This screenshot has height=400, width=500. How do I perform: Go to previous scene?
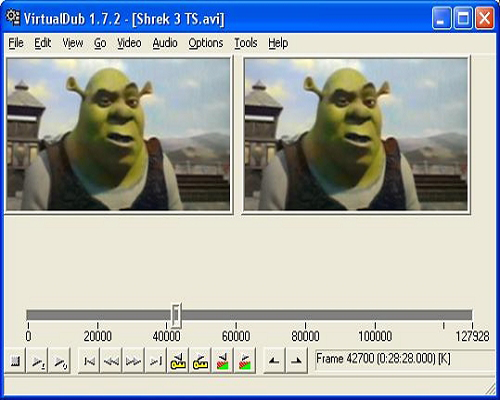pyautogui.click(x=222, y=360)
